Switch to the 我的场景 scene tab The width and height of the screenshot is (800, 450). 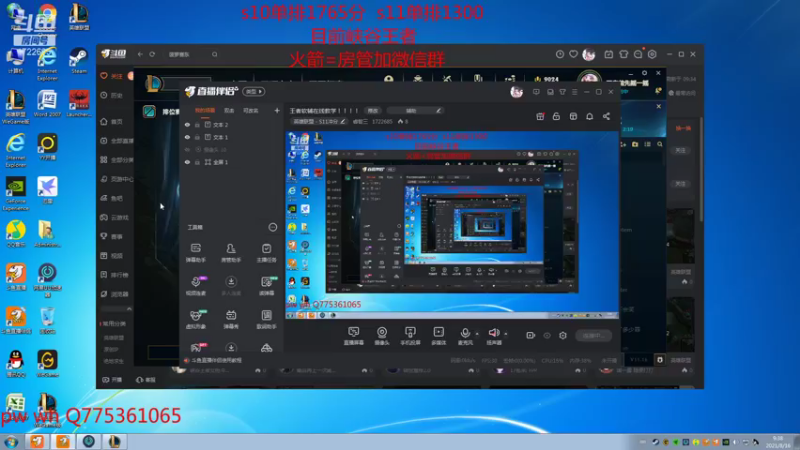coord(205,110)
